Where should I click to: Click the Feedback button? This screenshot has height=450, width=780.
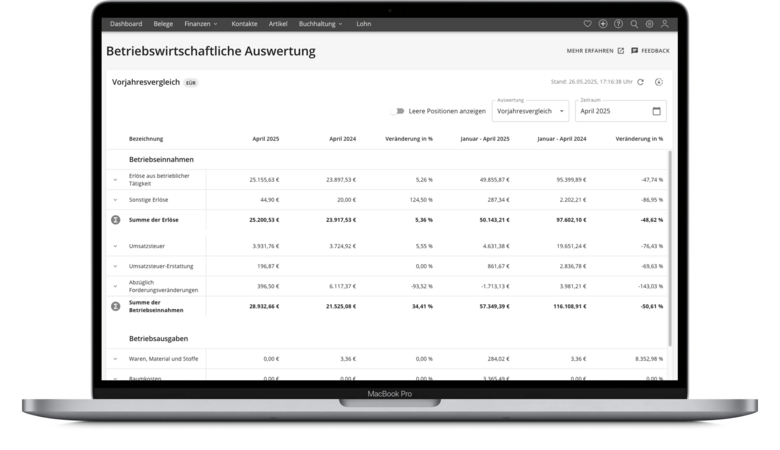tap(650, 50)
